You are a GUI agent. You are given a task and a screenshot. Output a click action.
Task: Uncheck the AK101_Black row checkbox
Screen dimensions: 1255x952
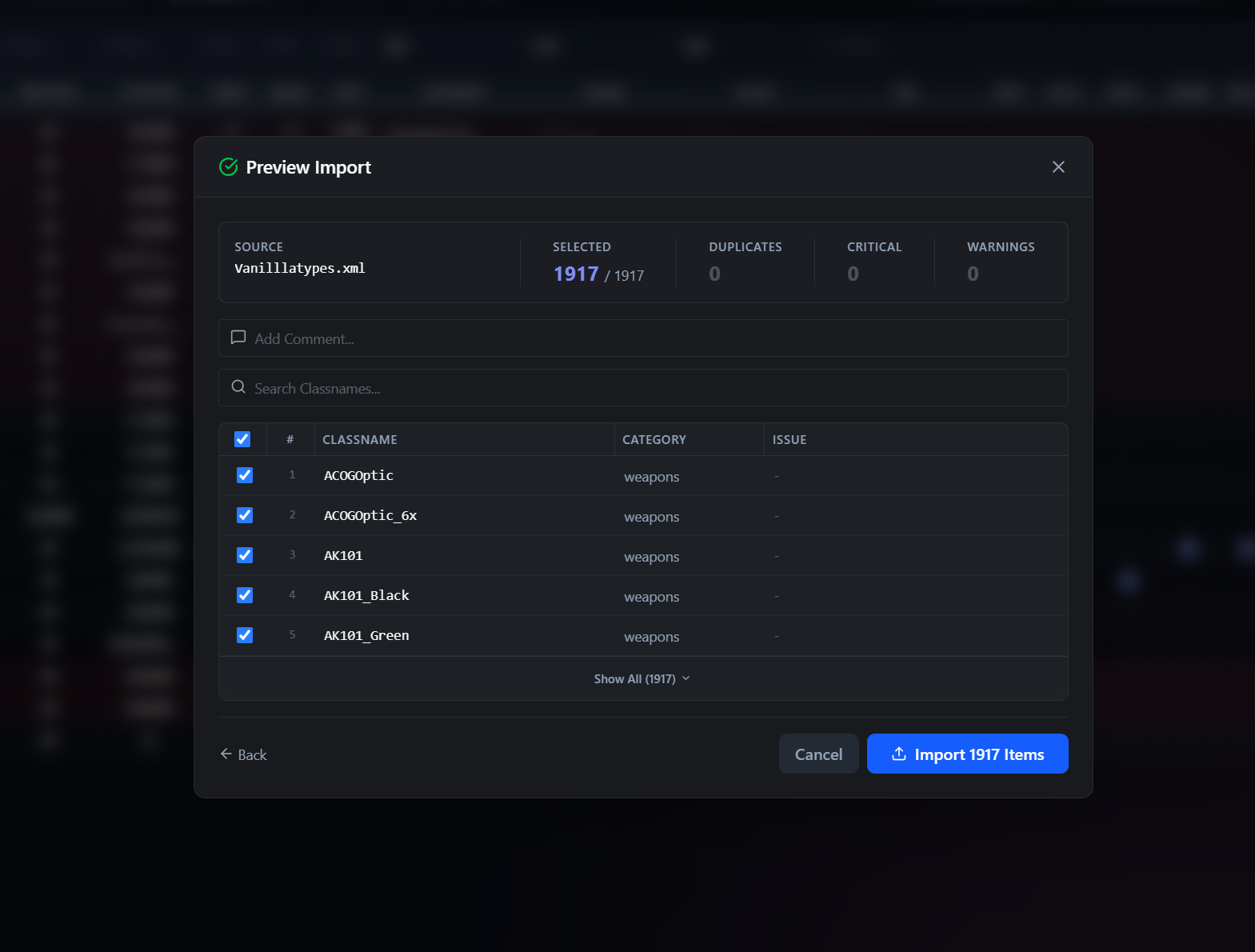245,595
